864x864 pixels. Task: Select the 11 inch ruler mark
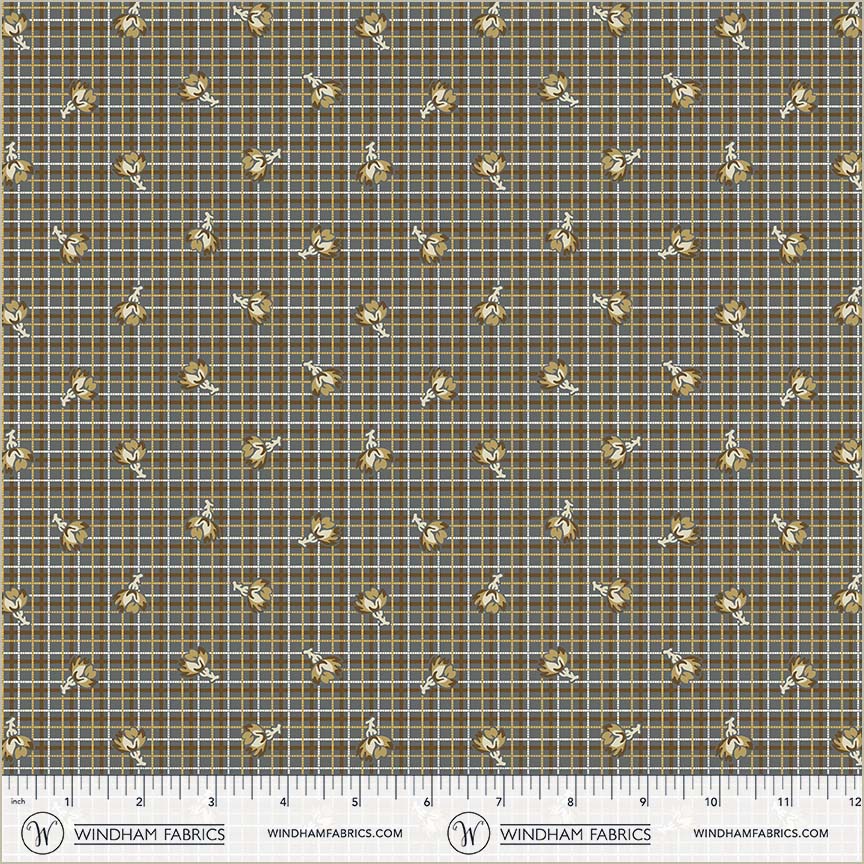point(784,802)
